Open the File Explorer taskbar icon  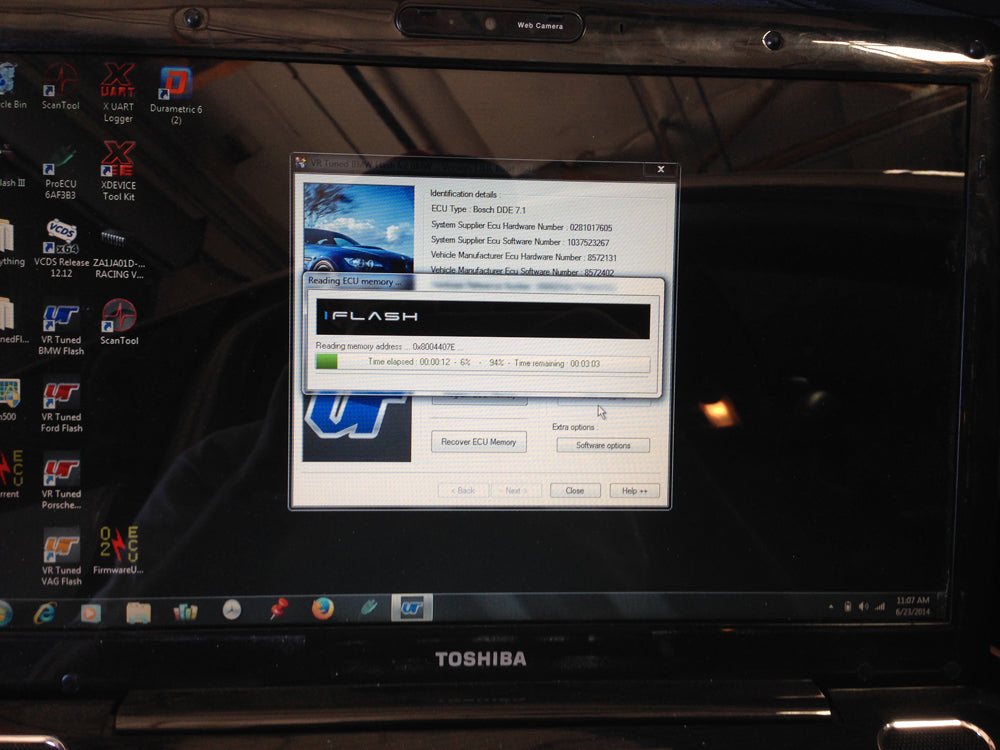coord(137,612)
